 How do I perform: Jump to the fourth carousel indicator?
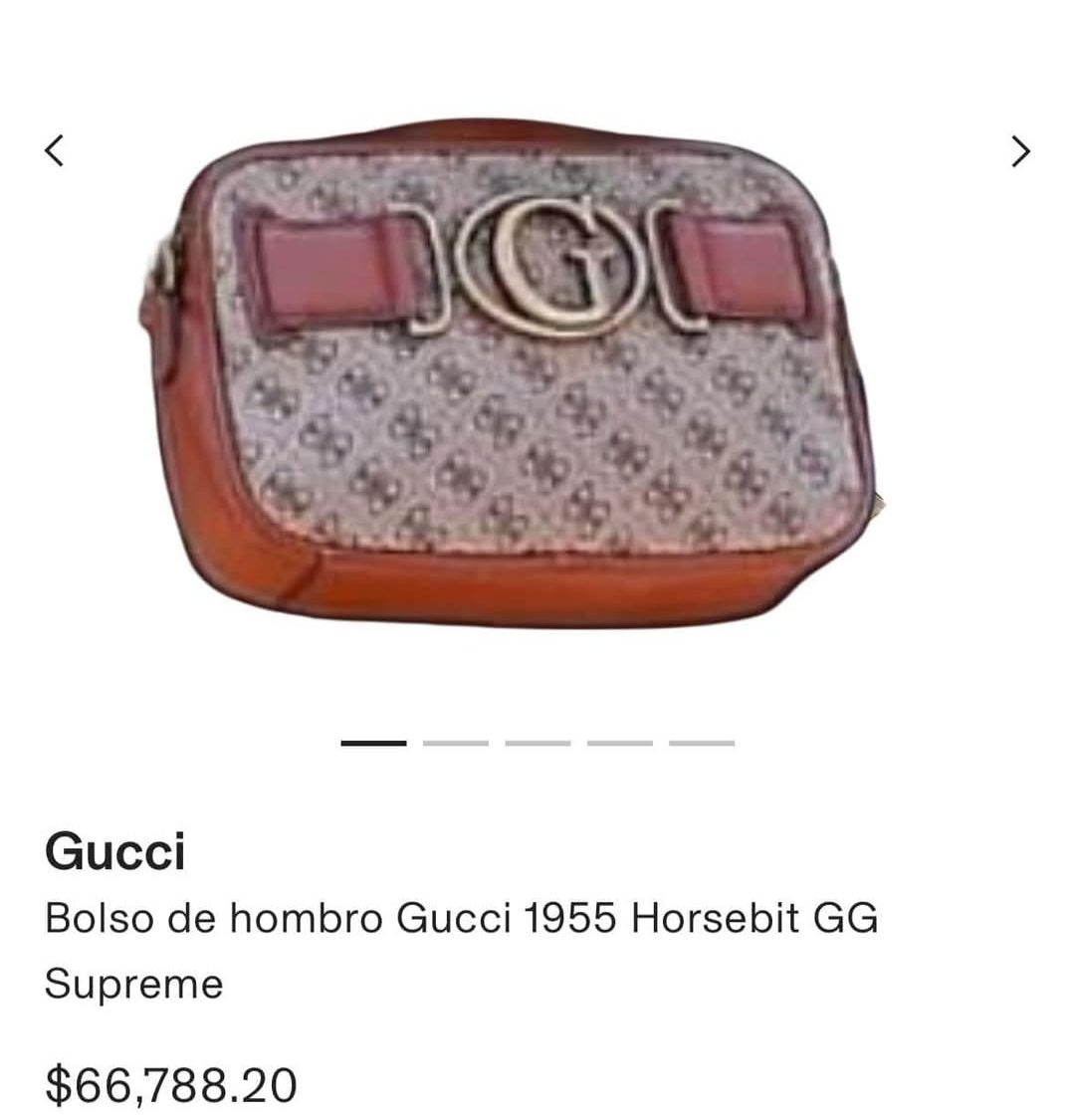pyautogui.click(x=620, y=744)
